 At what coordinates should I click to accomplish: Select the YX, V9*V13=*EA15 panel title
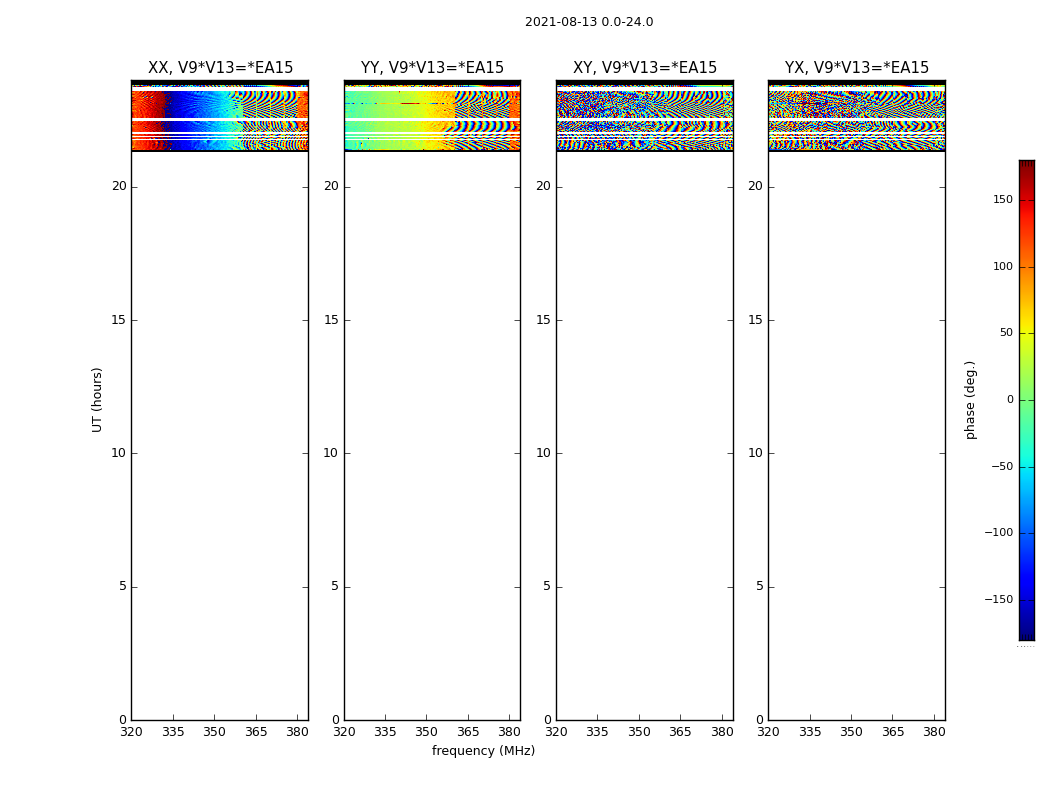856,68
